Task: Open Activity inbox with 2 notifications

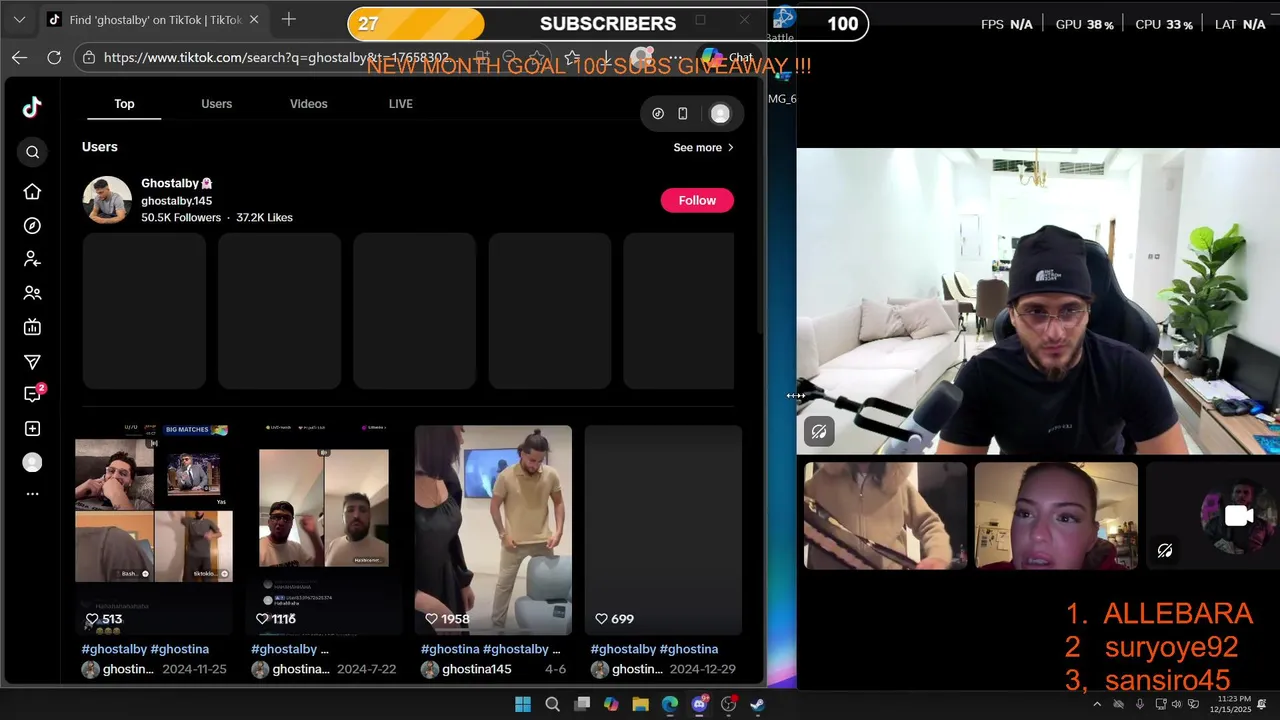Action: (x=33, y=394)
